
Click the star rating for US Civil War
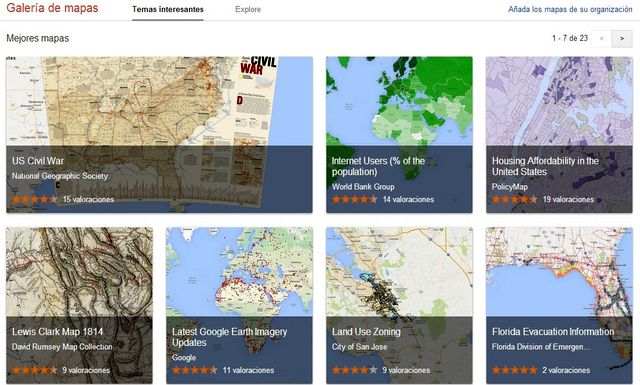tap(34, 200)
